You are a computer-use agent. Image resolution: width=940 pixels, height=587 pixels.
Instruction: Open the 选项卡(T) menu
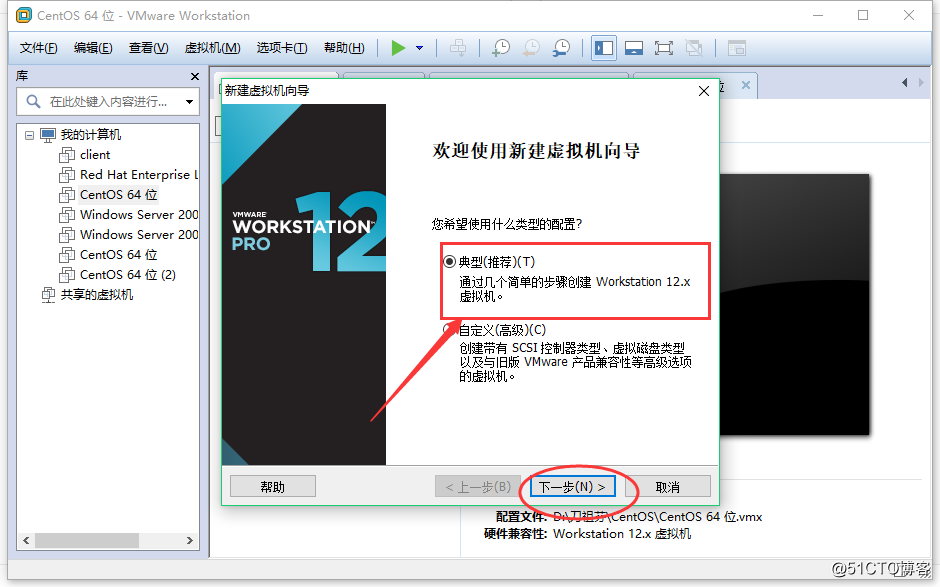(x=282, y=48)
